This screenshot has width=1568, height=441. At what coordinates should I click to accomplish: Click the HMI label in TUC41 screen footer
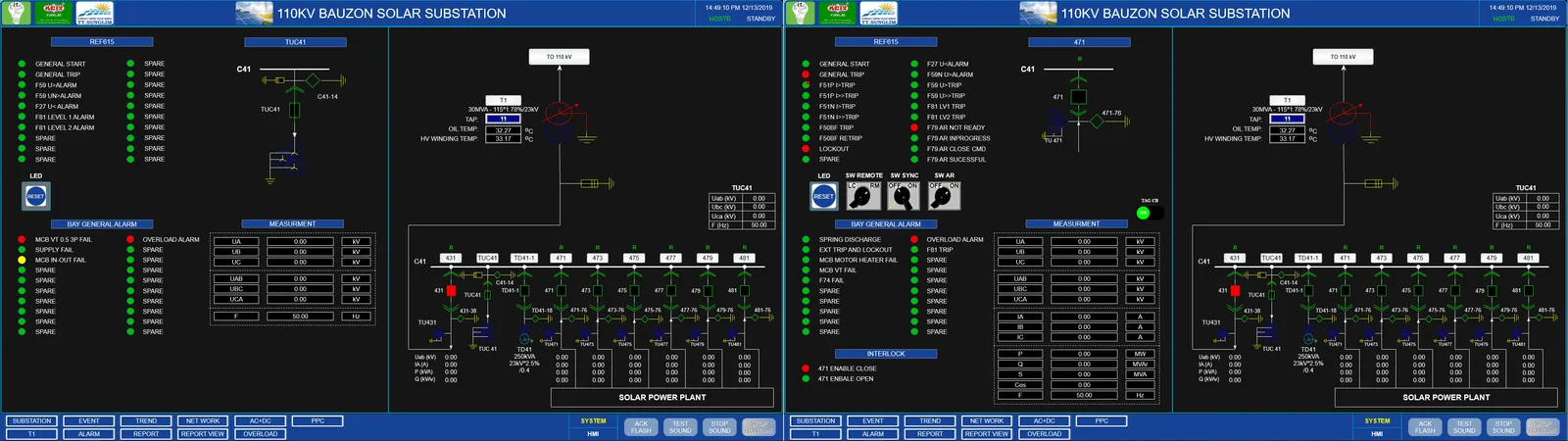[x=593, y=434]
